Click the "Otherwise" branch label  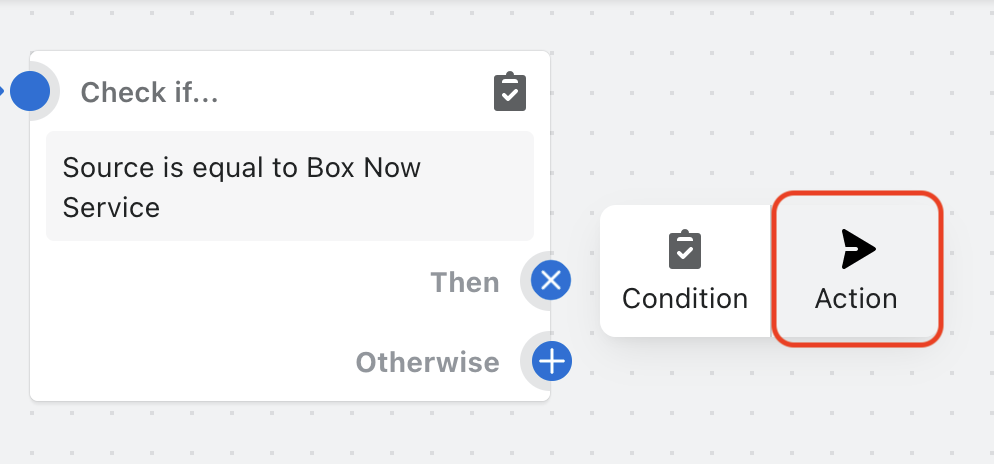[427, 361]
